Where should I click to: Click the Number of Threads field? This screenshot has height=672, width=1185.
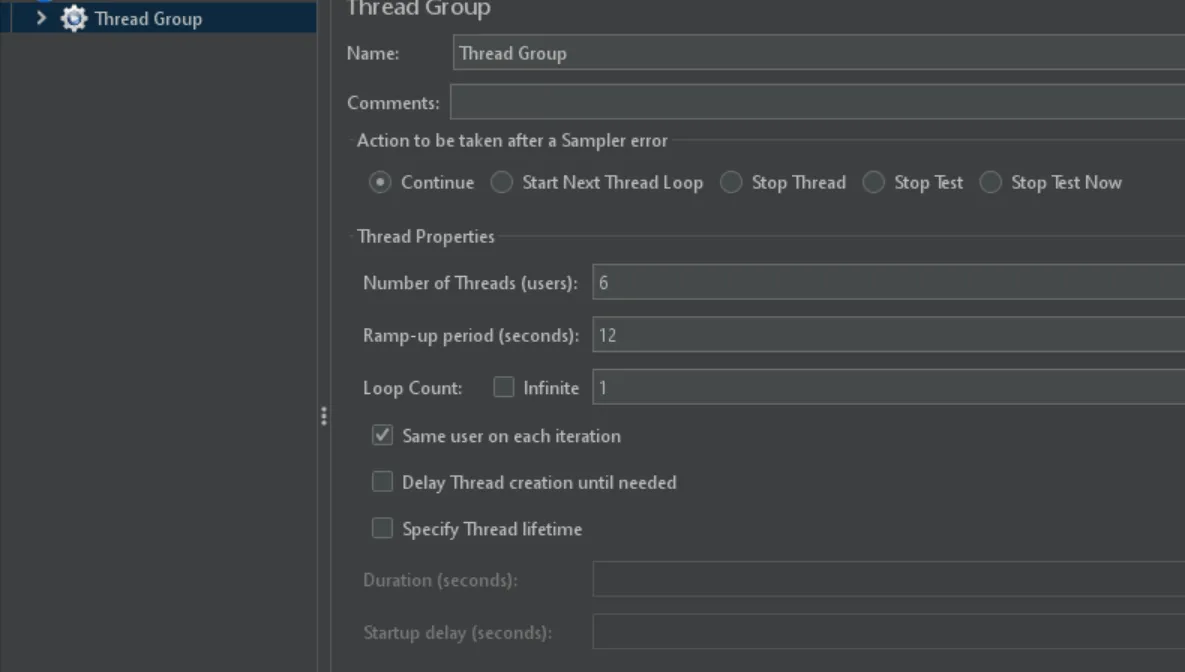pos(888,283)
